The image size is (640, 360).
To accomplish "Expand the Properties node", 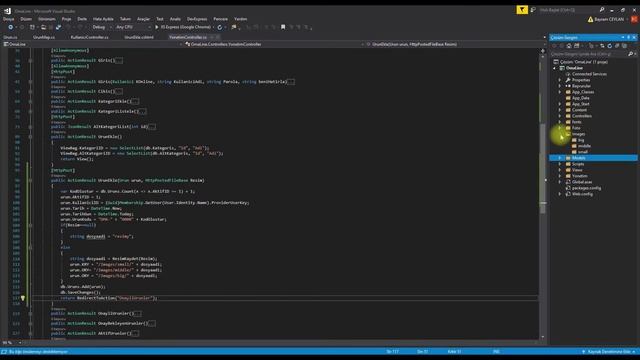I will (560, 80).
